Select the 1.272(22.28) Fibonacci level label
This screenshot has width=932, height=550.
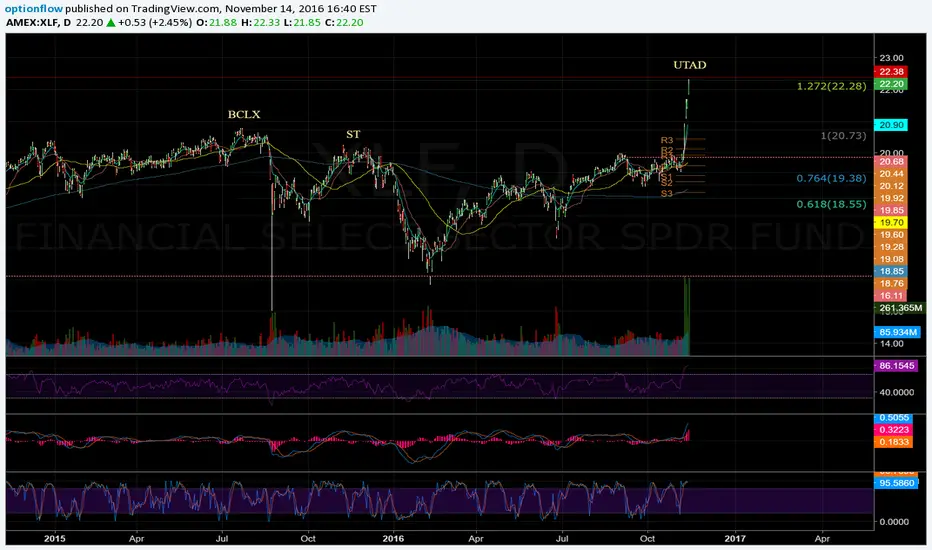pos(832,86)
